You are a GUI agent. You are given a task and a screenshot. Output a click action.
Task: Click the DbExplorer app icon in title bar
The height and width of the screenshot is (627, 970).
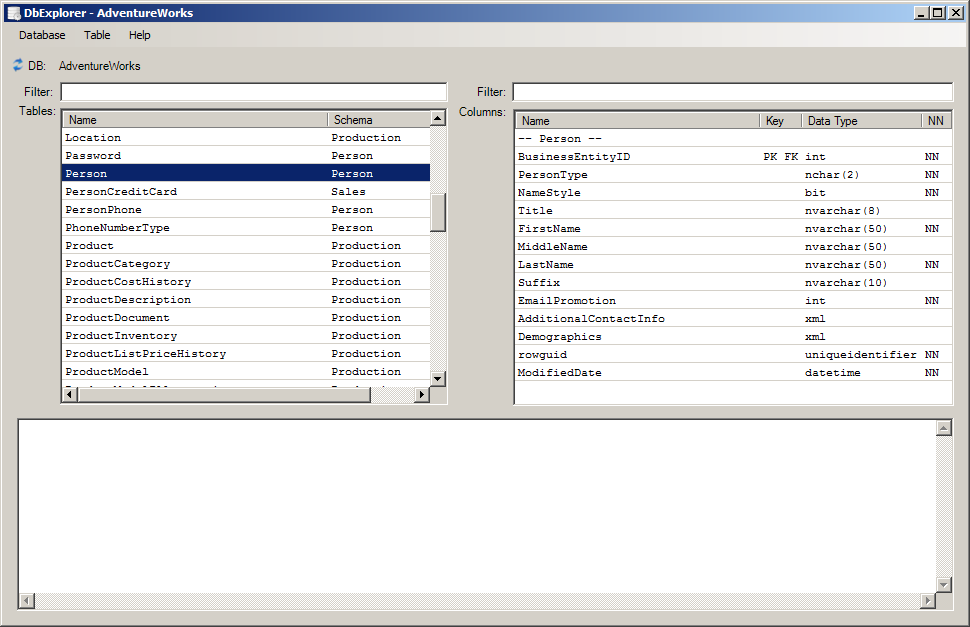coord(14,13)
